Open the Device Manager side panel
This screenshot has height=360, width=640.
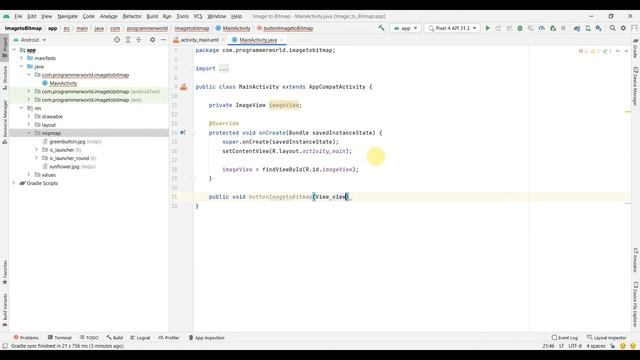(x=636, y=86)
